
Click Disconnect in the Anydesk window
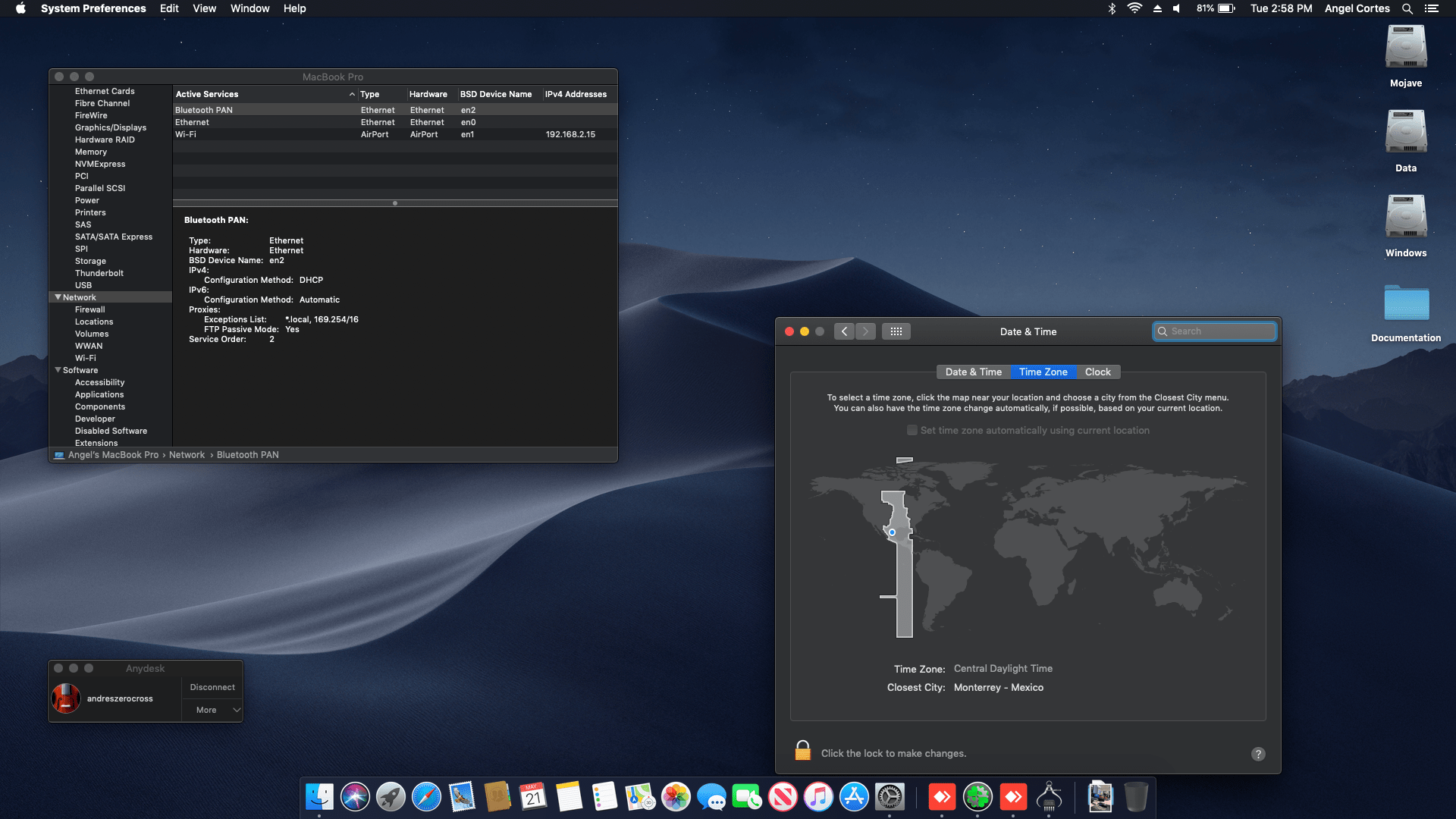[212, 687]
